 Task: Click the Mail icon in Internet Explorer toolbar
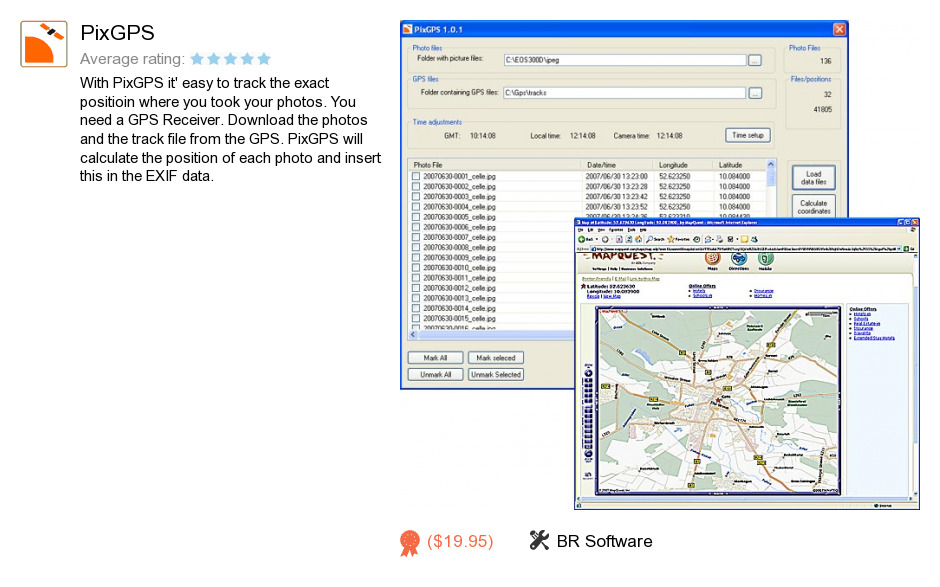click(x=708, y=239)
